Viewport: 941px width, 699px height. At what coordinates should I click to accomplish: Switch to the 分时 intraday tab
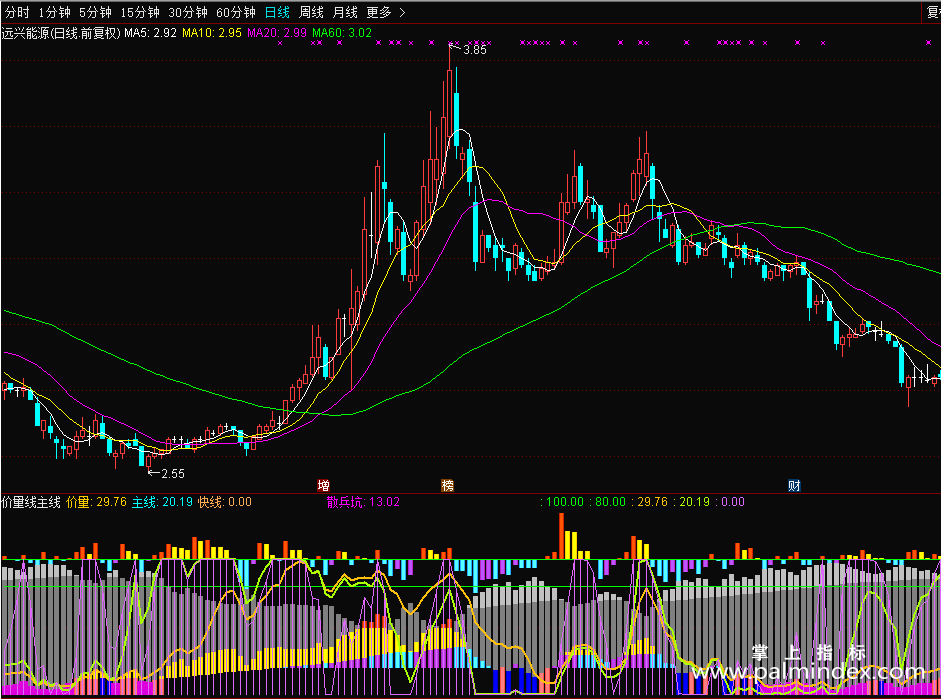(x=17, y=12)
